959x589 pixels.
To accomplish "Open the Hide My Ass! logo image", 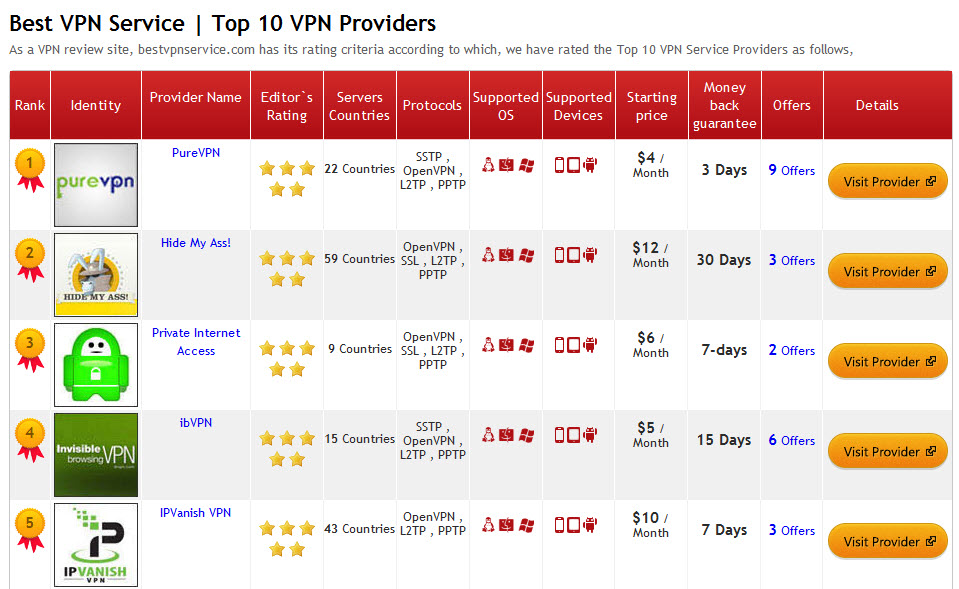I will pos(96,275).
